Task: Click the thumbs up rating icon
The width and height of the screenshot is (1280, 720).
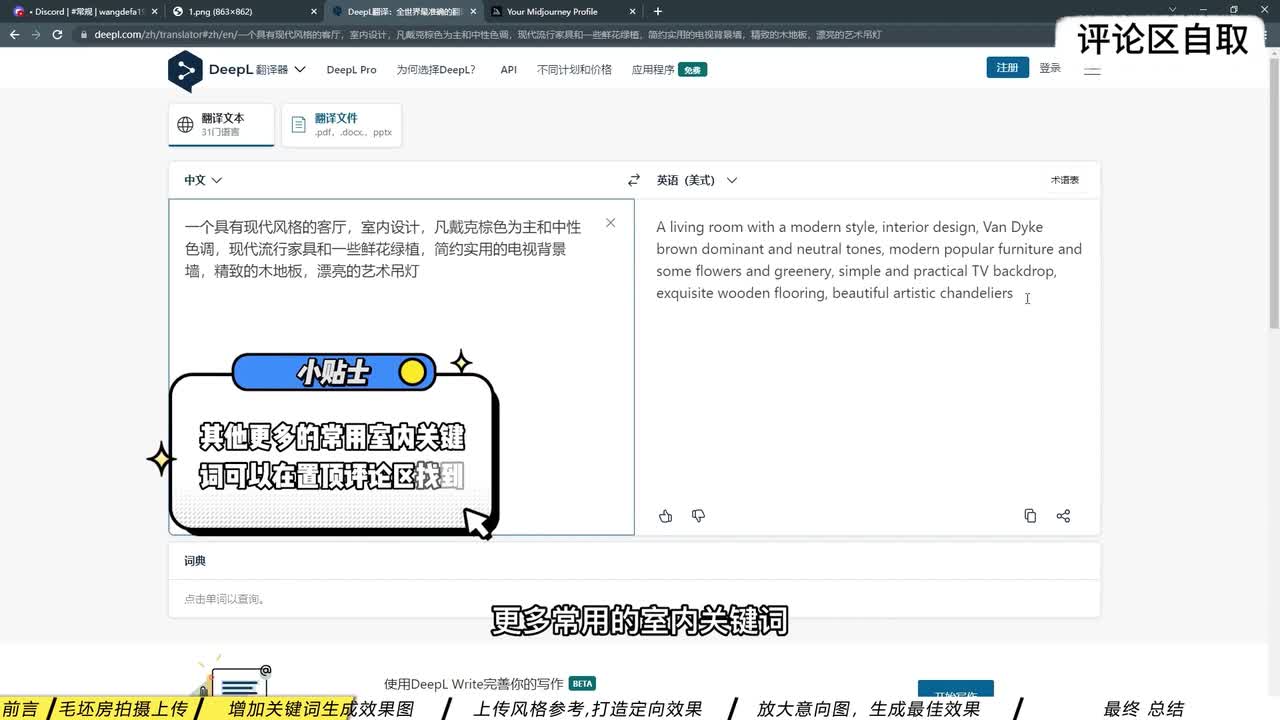Action: [x=666, y=516]
